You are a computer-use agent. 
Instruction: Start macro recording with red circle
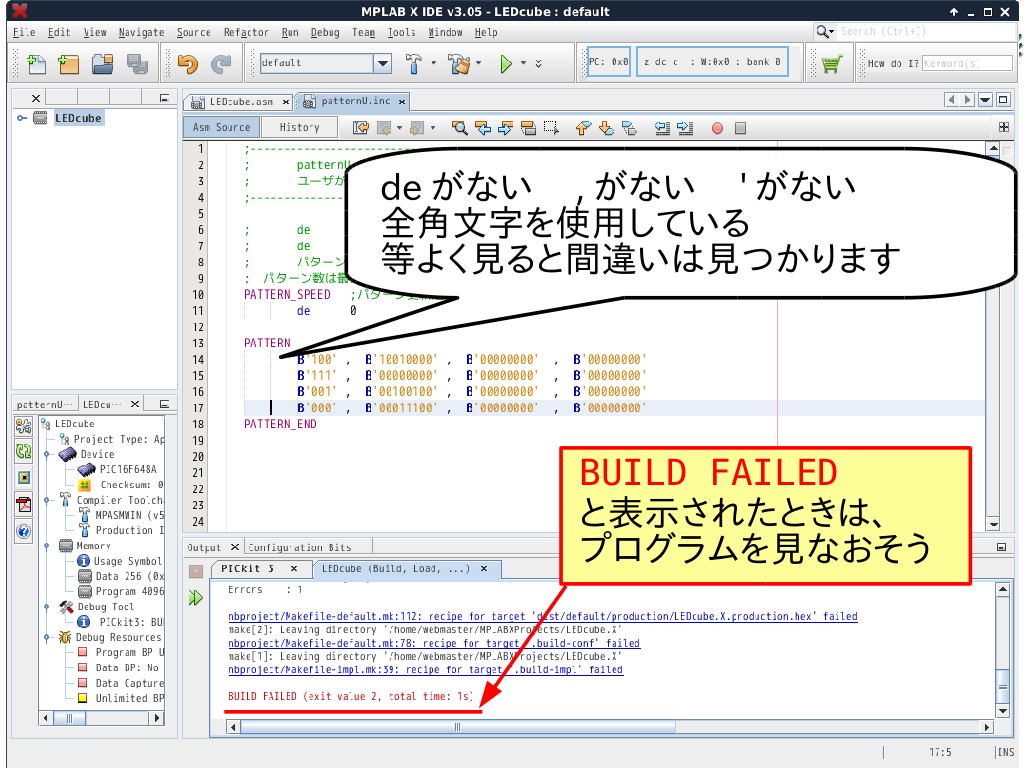717,128
